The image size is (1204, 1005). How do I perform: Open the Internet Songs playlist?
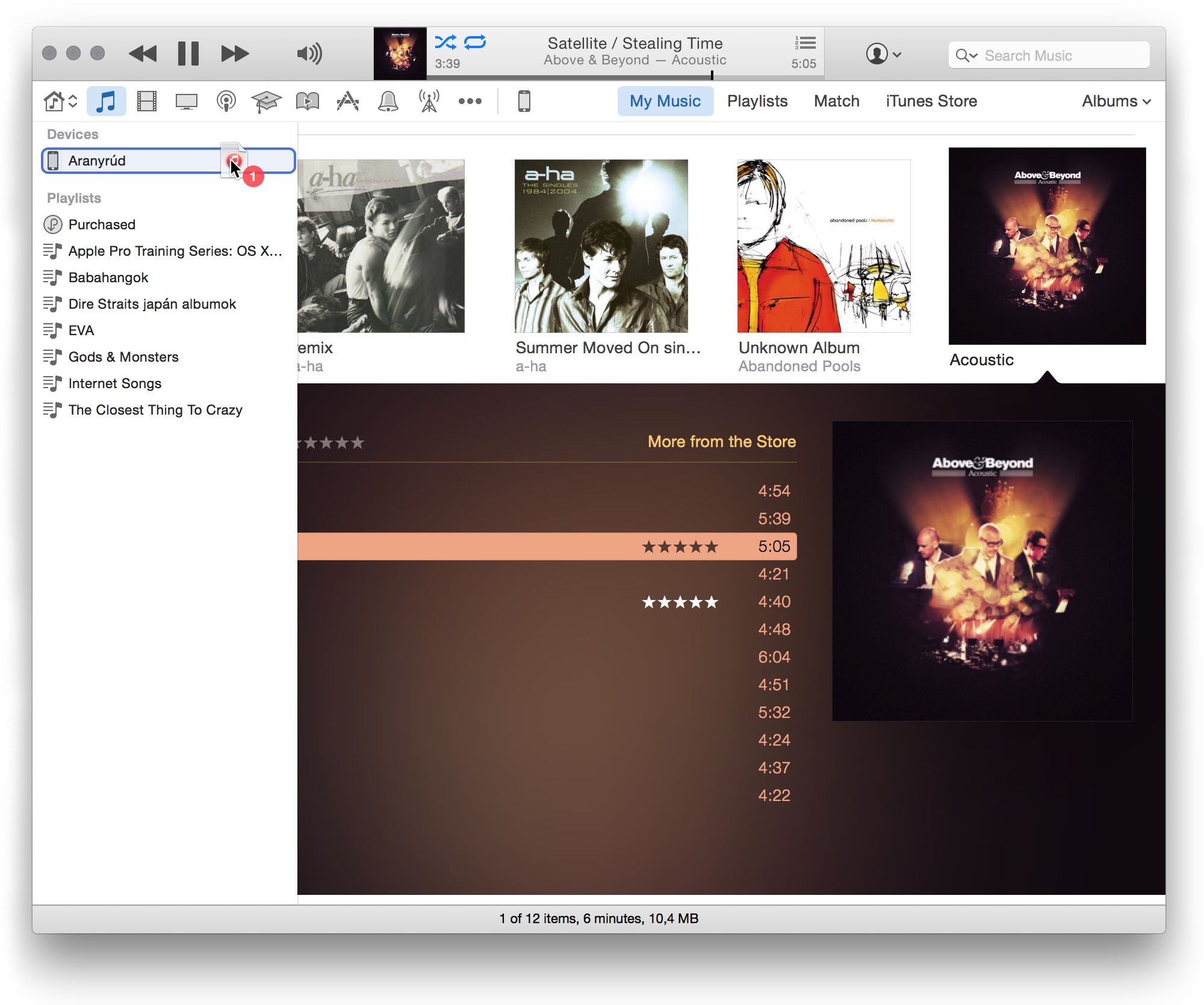coord(164,383)
